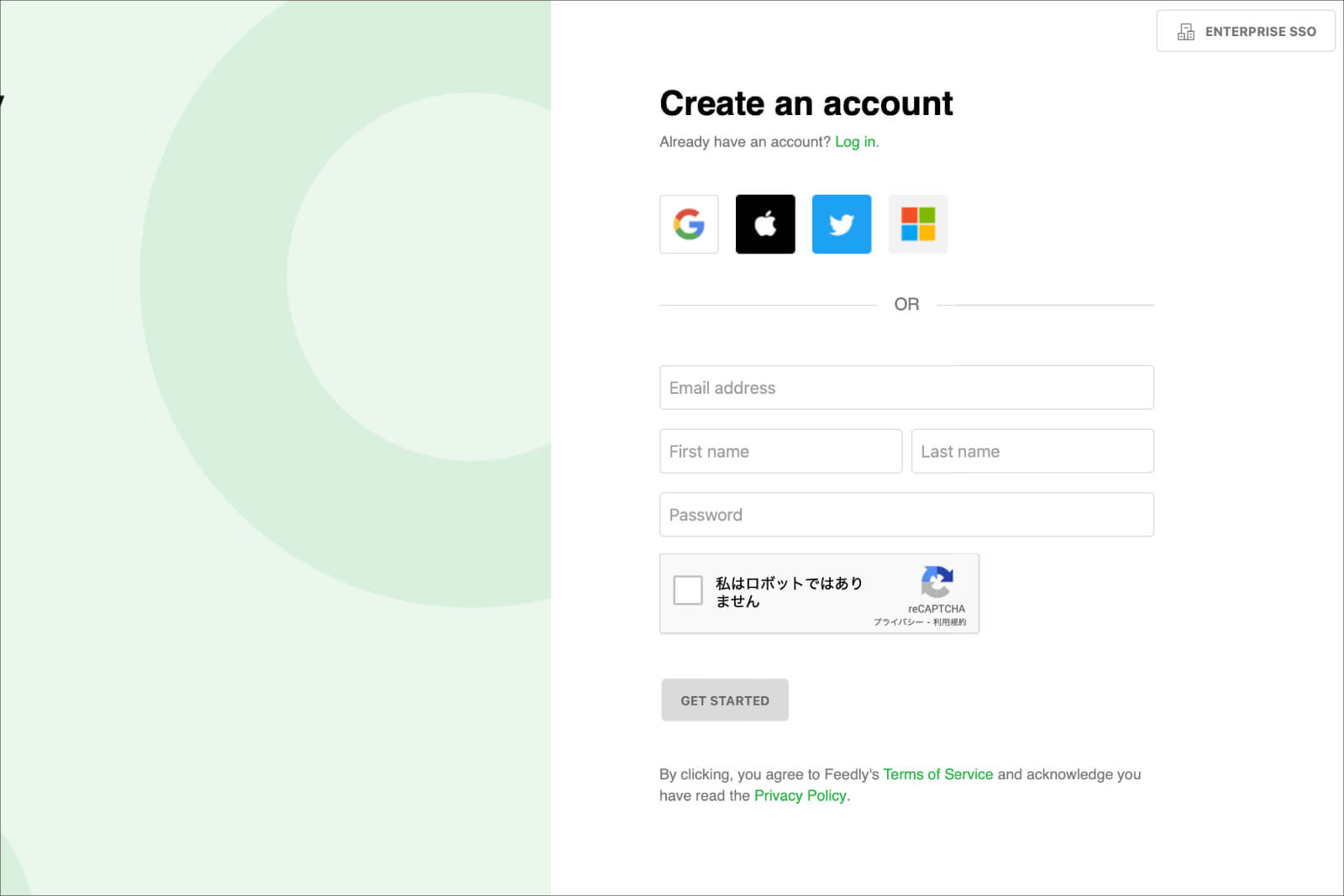Sign up with Microsoft icon
This screenshot has height=896, width=1344.
click(x=918, y=224)
